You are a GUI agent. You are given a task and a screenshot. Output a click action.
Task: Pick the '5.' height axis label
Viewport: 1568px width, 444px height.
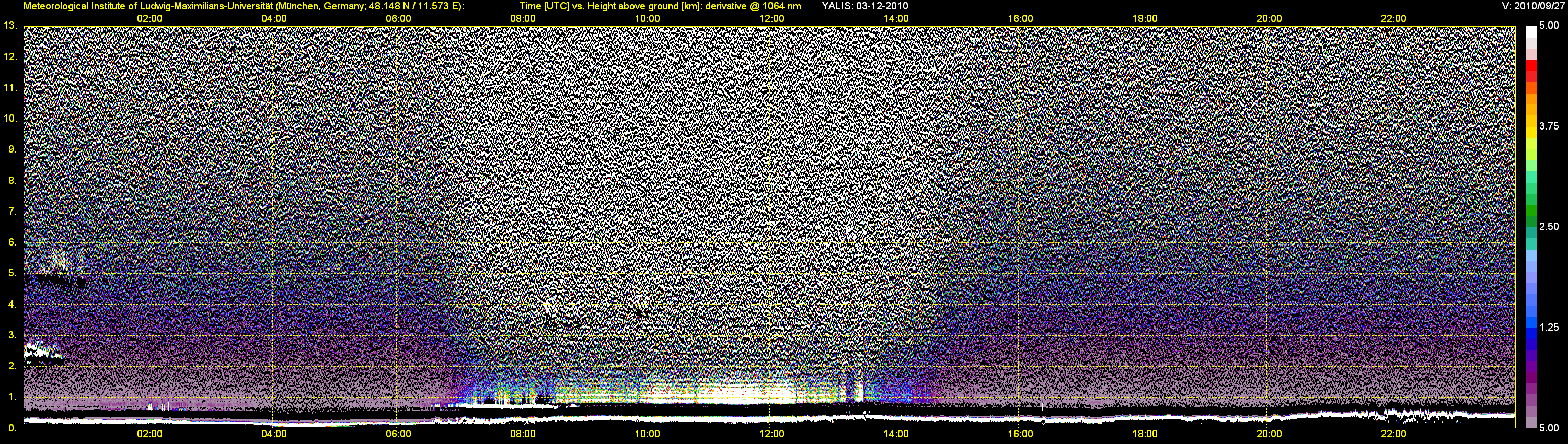[12, 273]
